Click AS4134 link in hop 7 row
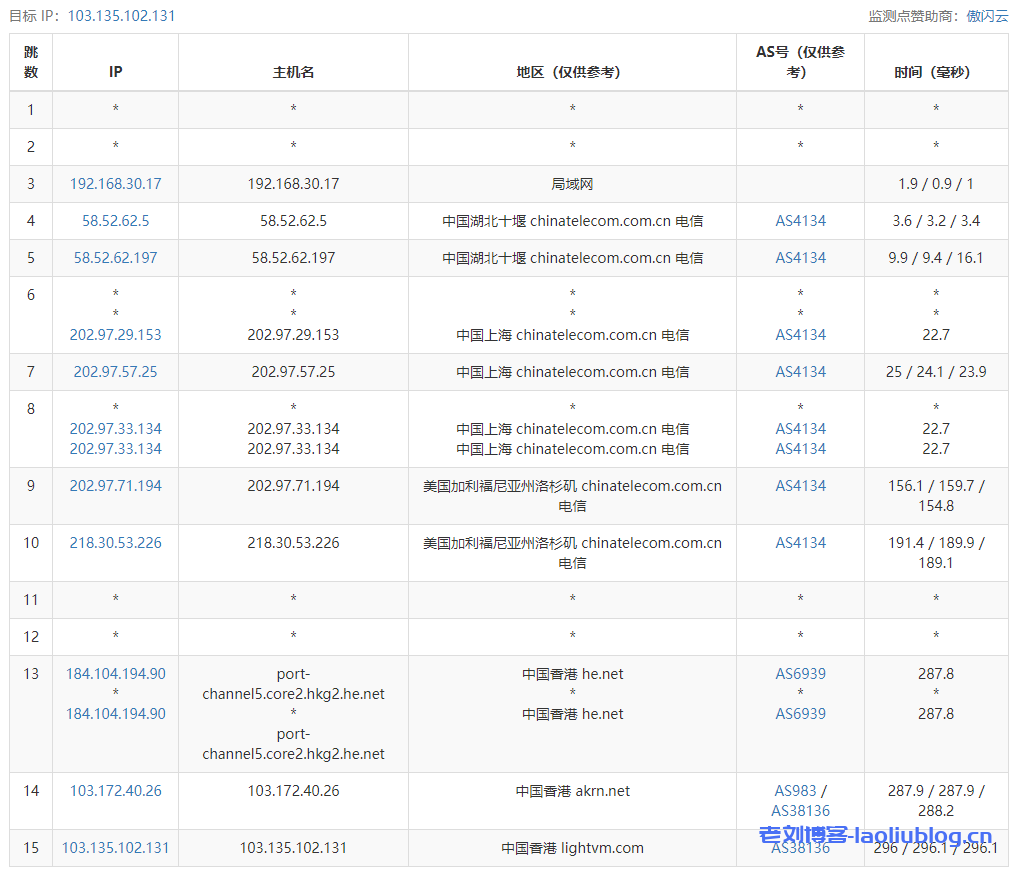This screenshot has width=1018, height=873. [800, 372]
